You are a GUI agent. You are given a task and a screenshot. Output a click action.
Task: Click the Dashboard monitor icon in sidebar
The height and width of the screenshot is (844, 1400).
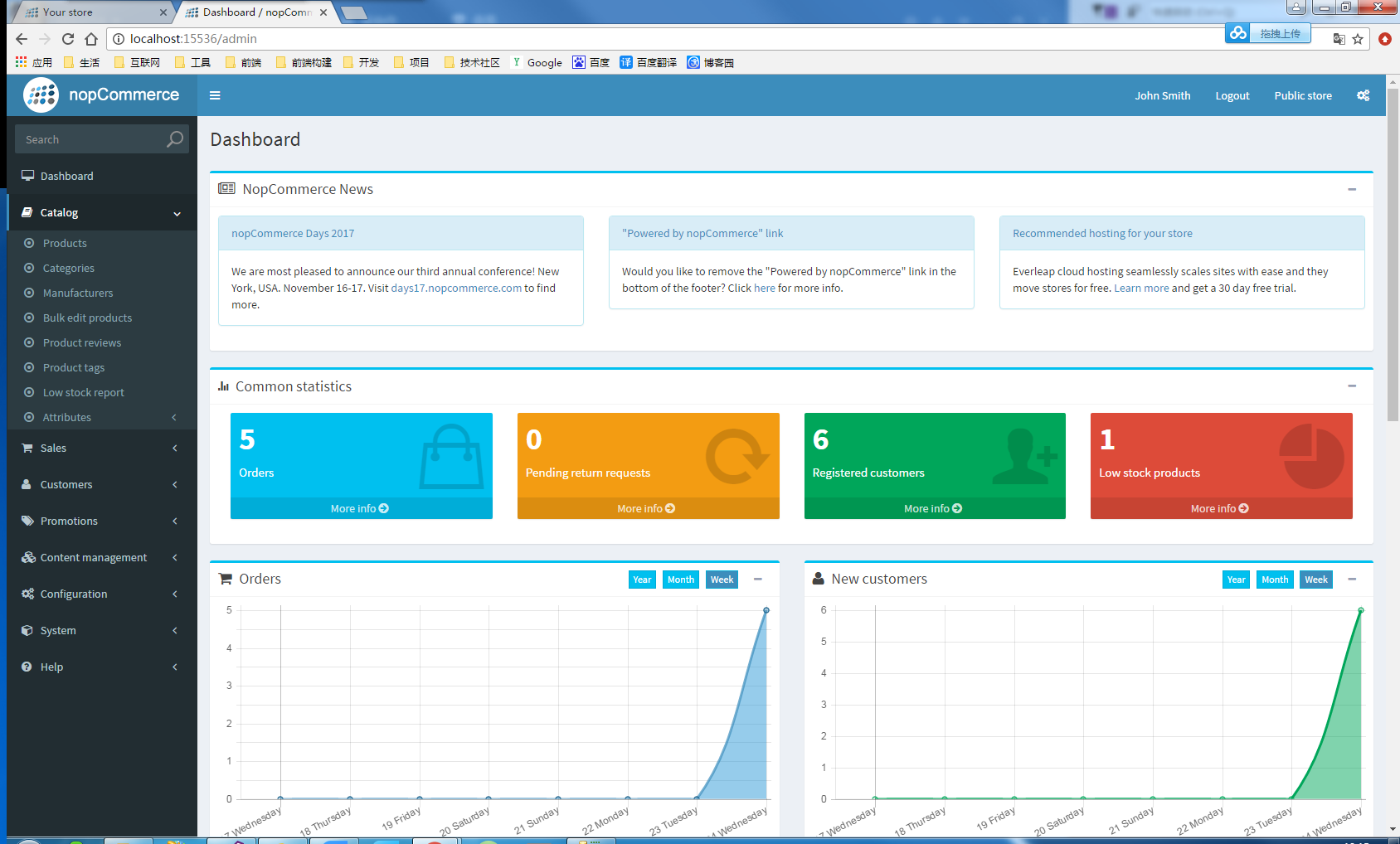tap(27, 176)
